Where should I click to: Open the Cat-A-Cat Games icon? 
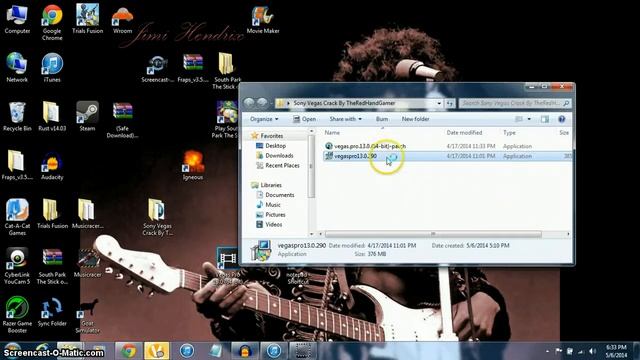(x=17, y=217)
